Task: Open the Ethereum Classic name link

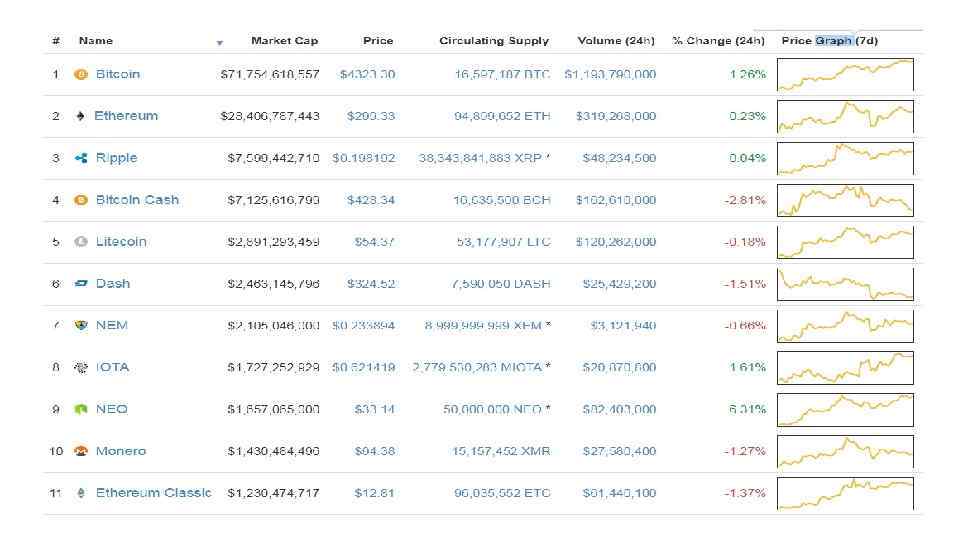Action: 153,493
